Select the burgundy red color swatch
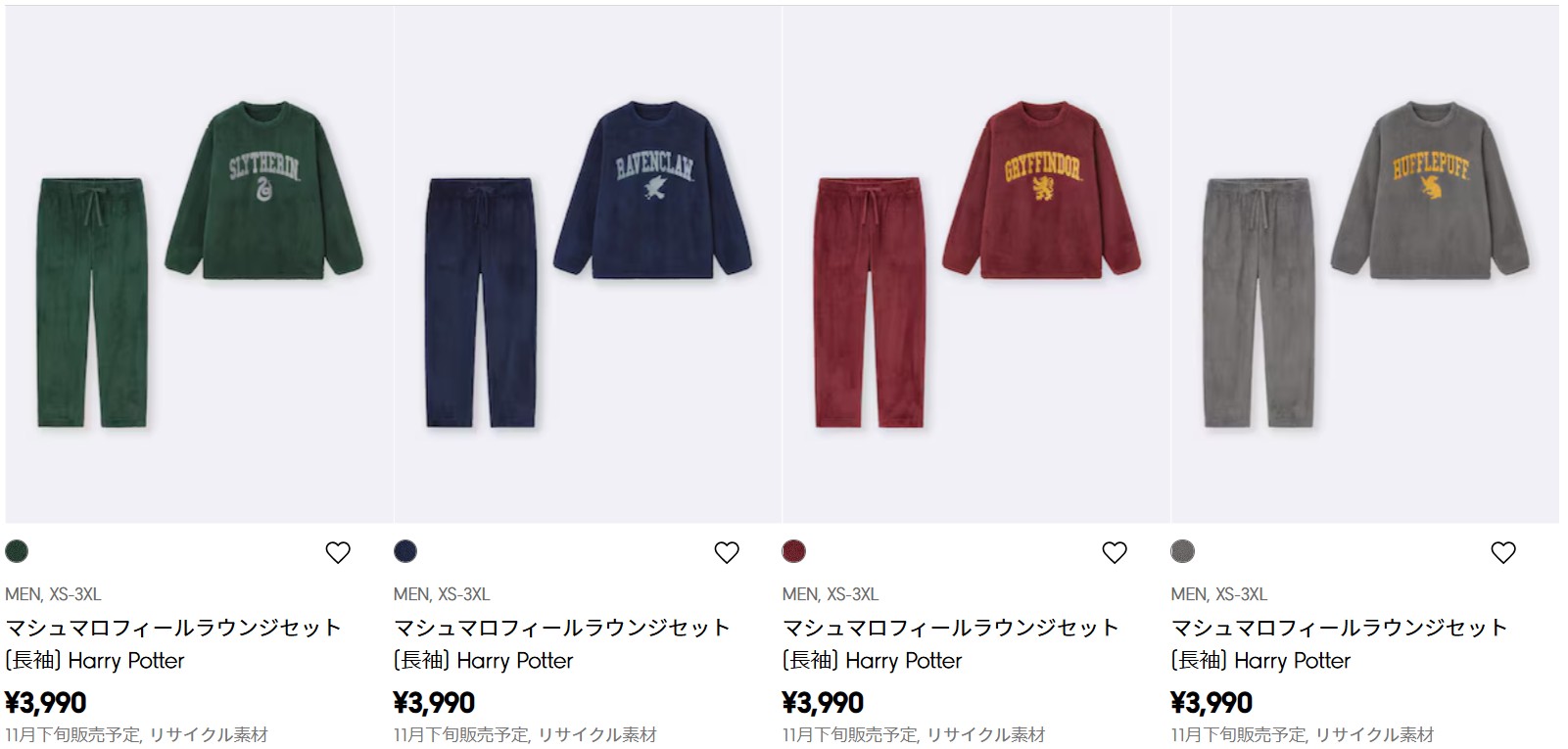The height and width of the screenshot is (749, 1568). [794, 551]
